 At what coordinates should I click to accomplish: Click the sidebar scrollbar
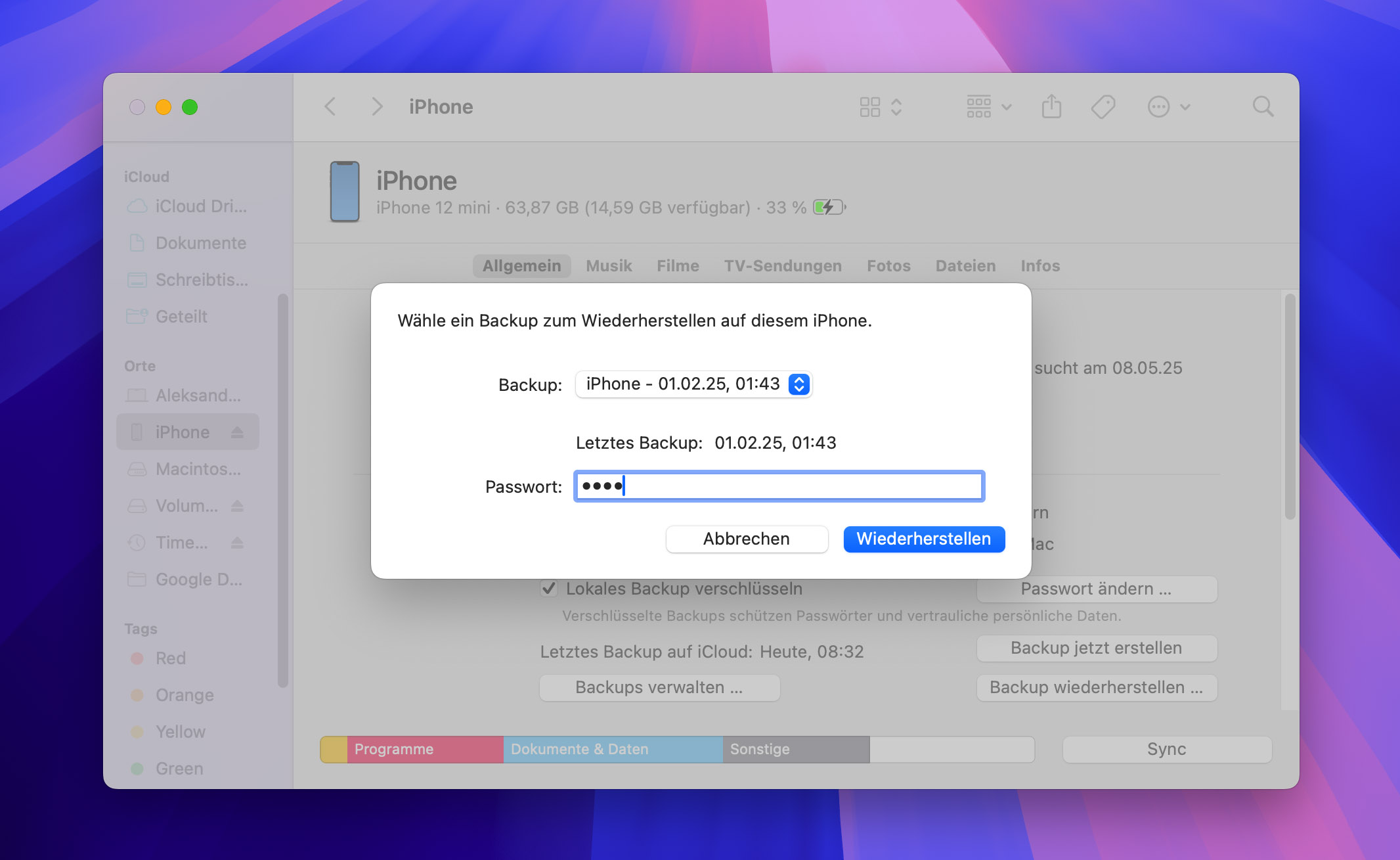click(283, 491)
